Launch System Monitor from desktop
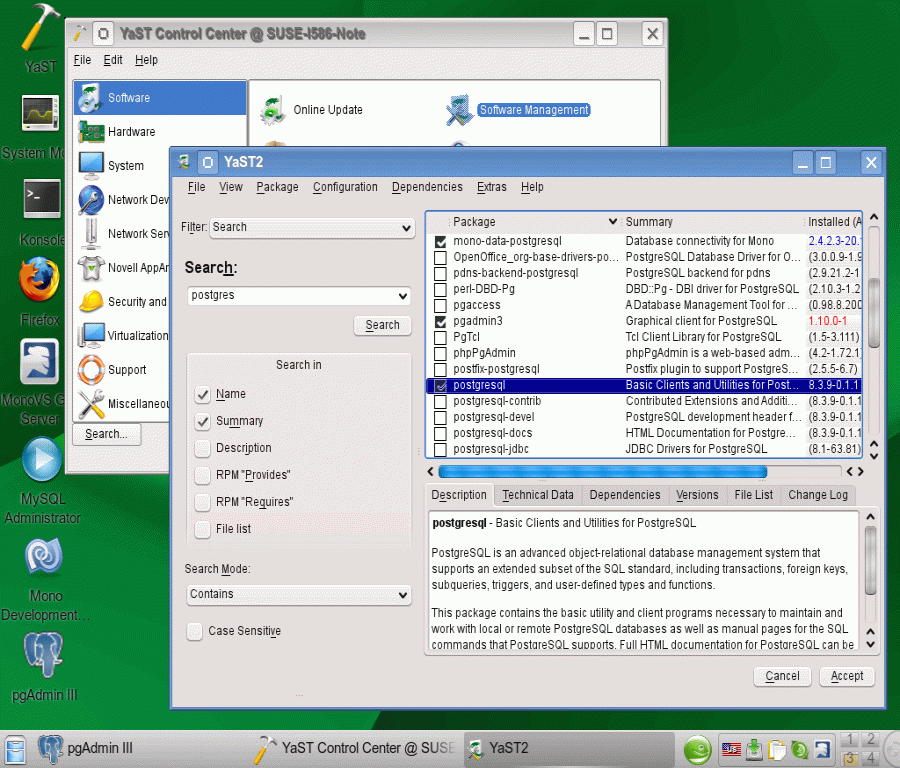Image resolution: width=900 pixels, height=768 pixels. (x=40, y=113)
